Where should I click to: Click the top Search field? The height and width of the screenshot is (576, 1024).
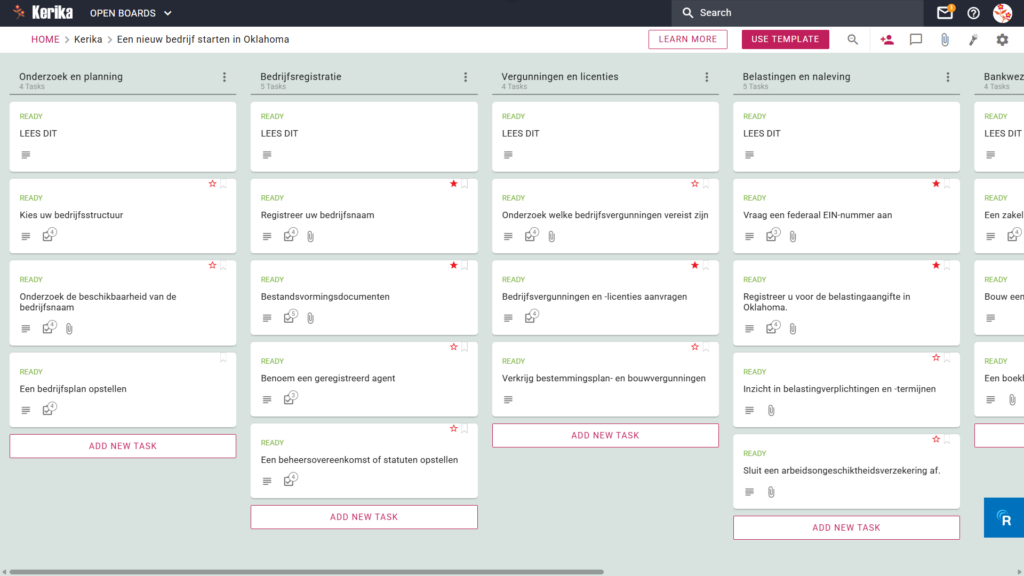[797, 12]
